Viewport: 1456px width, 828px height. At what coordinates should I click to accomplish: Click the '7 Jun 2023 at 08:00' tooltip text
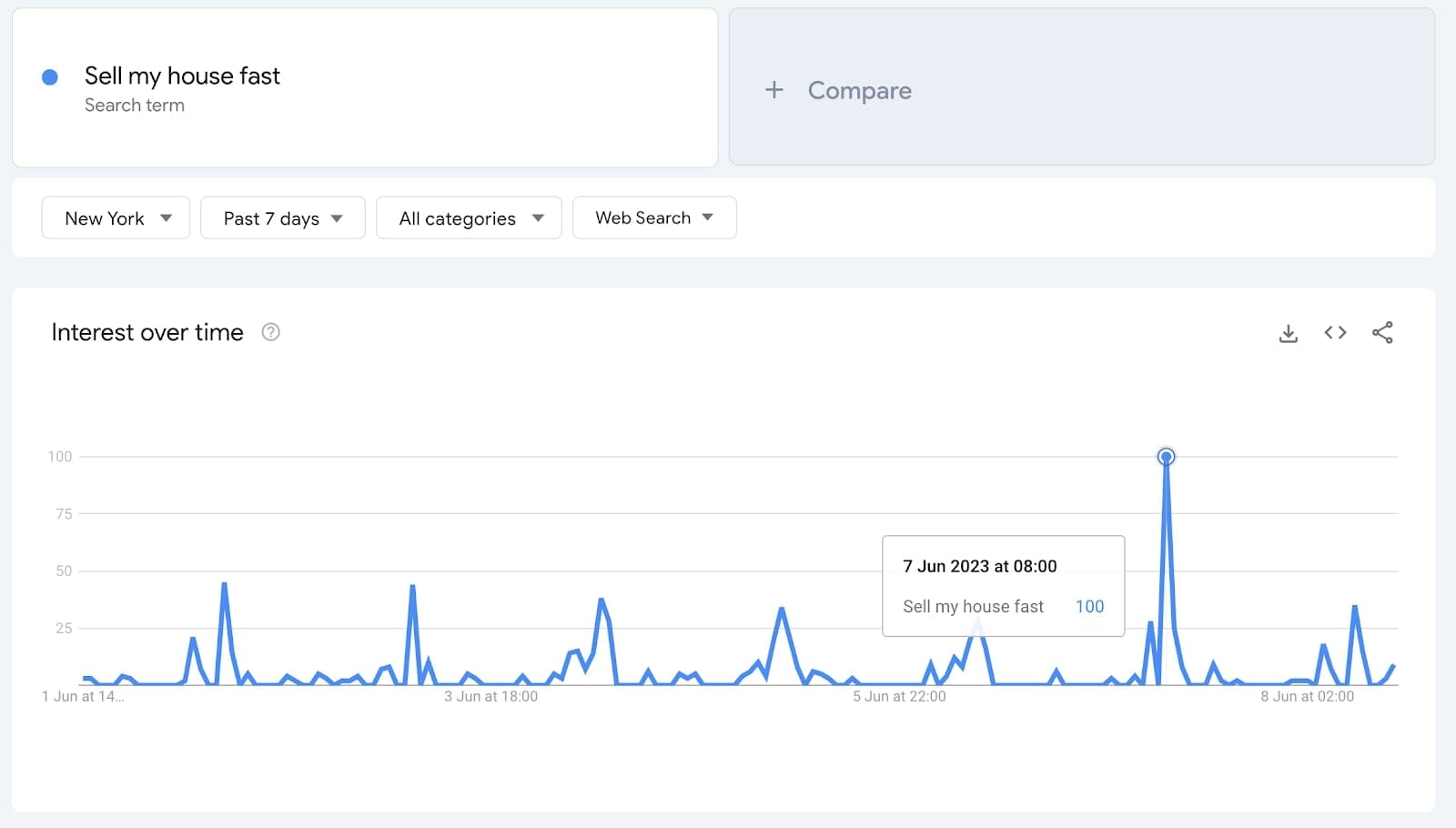click(980, 566)
